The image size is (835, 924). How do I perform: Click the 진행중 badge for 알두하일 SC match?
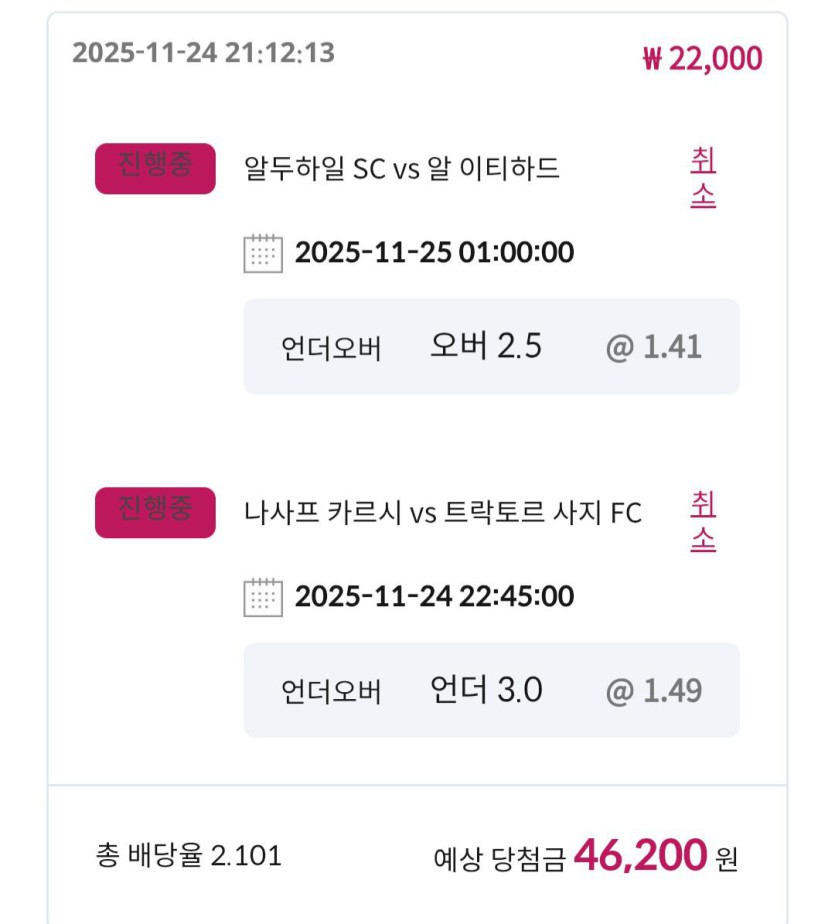pos(155,168)
